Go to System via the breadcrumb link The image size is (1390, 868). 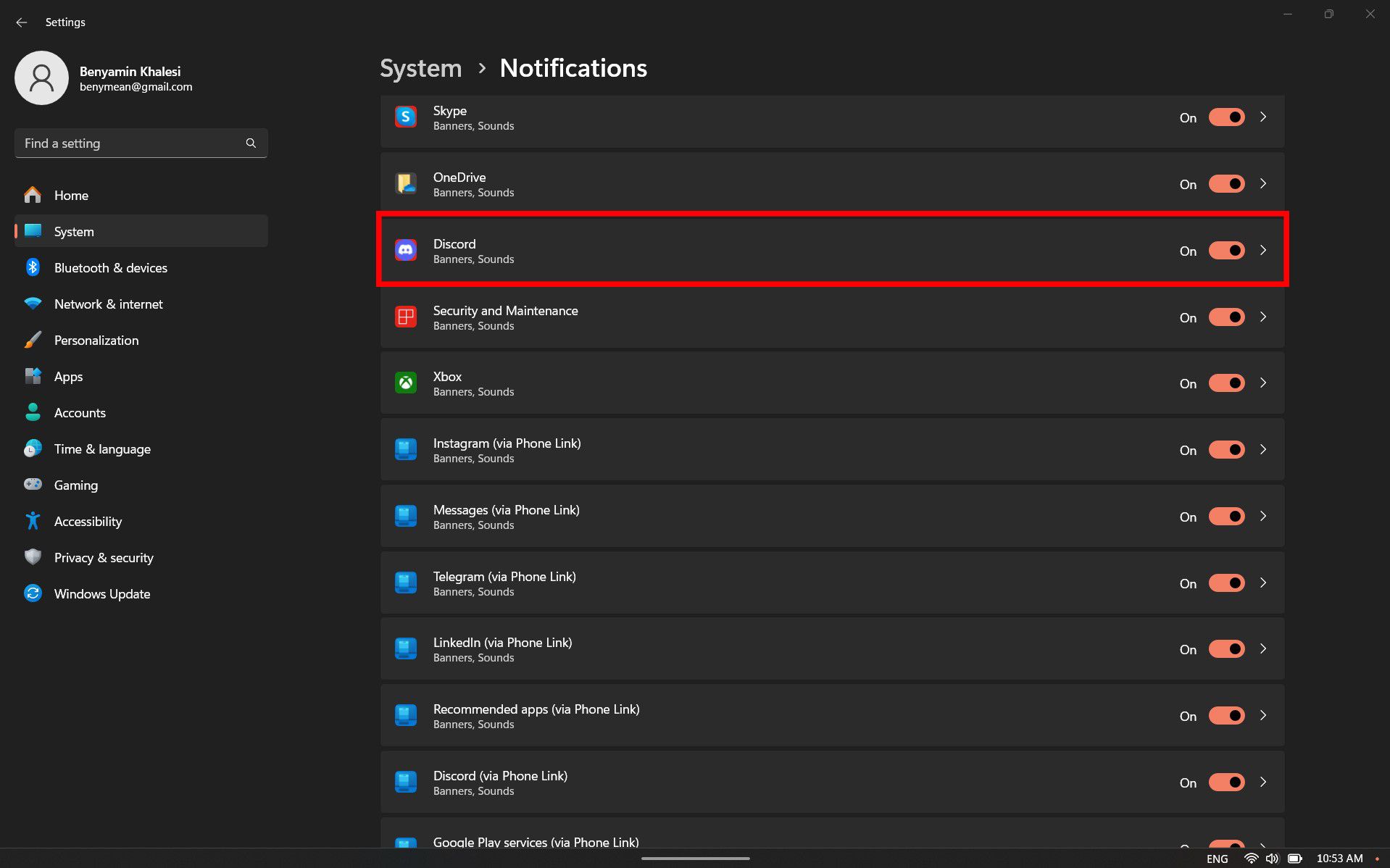point(420,67)
